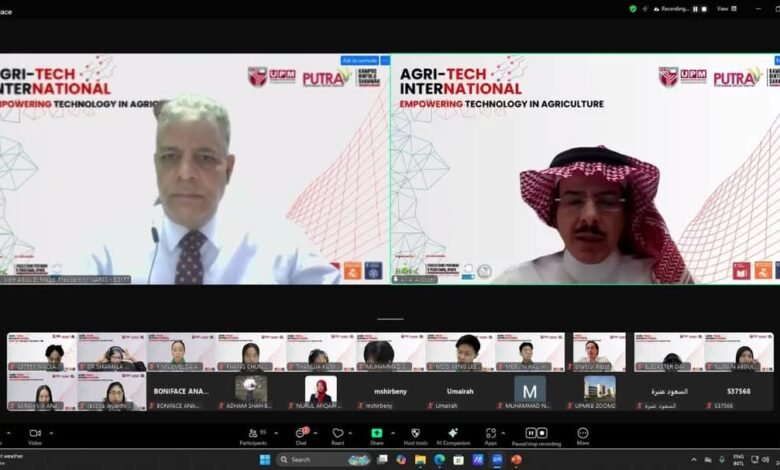The width and height of the screenshot is (780, 470).
Task: Open the AI Companion
Action: tap(453, 436)
